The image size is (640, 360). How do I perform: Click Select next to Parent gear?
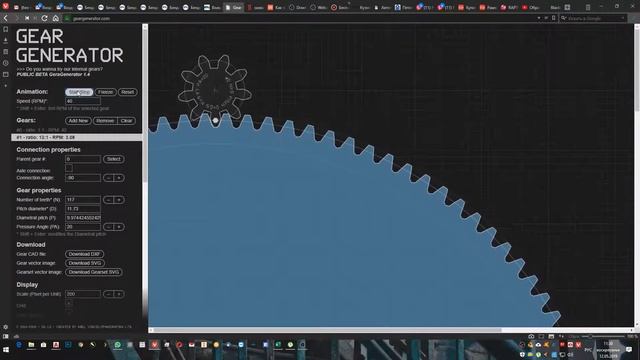(x=113, y=159)
